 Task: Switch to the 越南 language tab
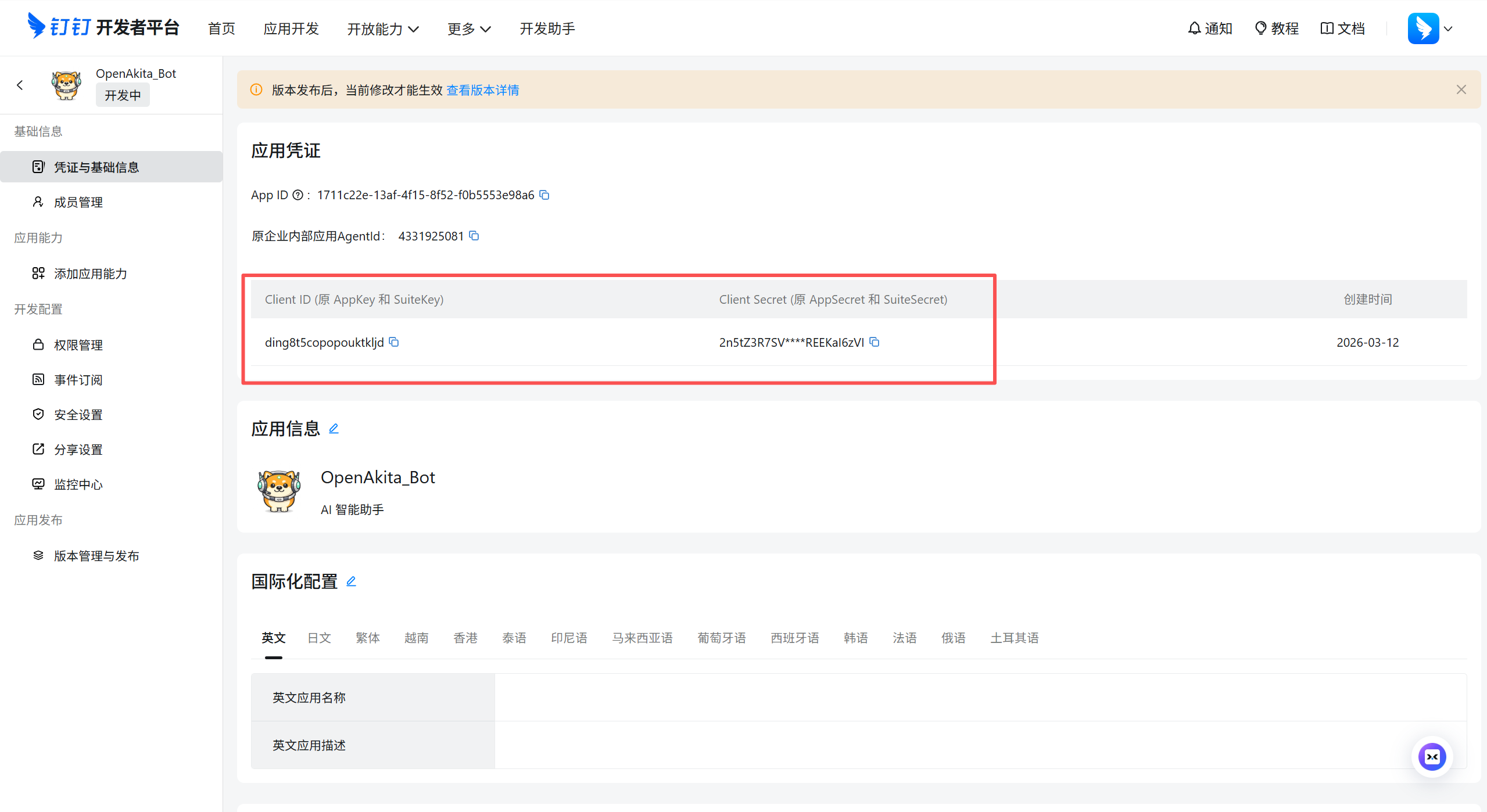(x=417, y=638)
